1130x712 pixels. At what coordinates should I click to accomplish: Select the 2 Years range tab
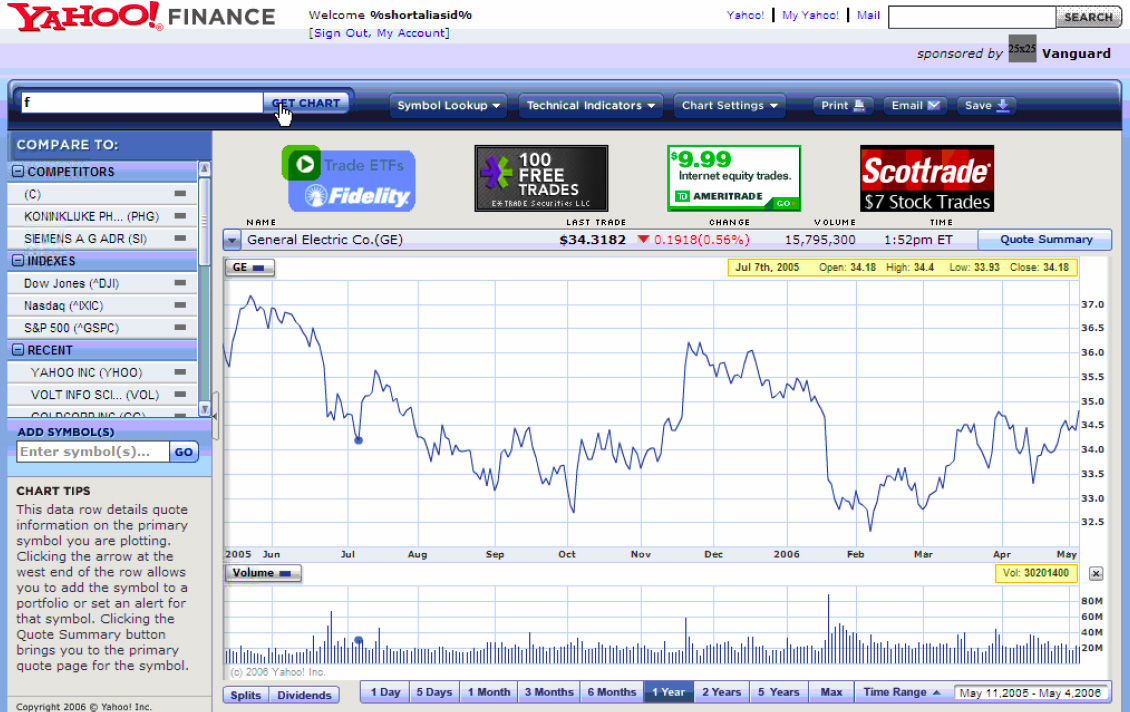click(721, 692)
